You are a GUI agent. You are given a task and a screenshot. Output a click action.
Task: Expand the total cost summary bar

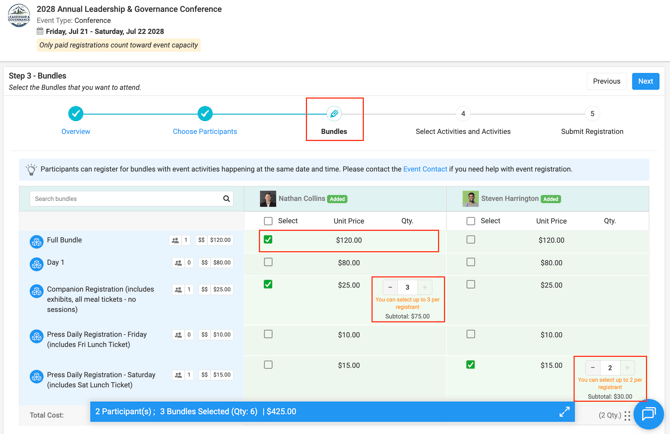point(564,412)
